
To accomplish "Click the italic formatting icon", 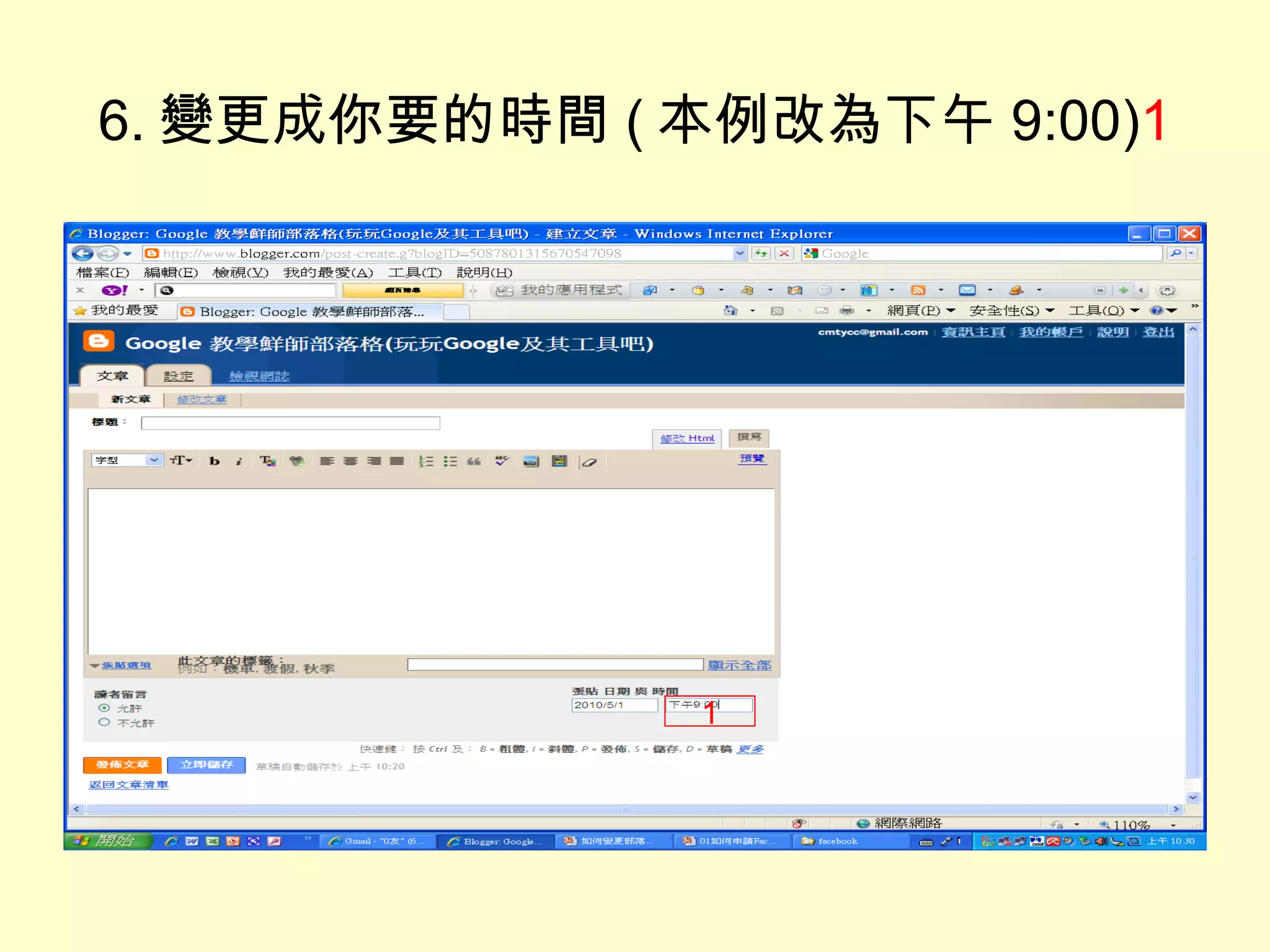I will pos(239,461).
